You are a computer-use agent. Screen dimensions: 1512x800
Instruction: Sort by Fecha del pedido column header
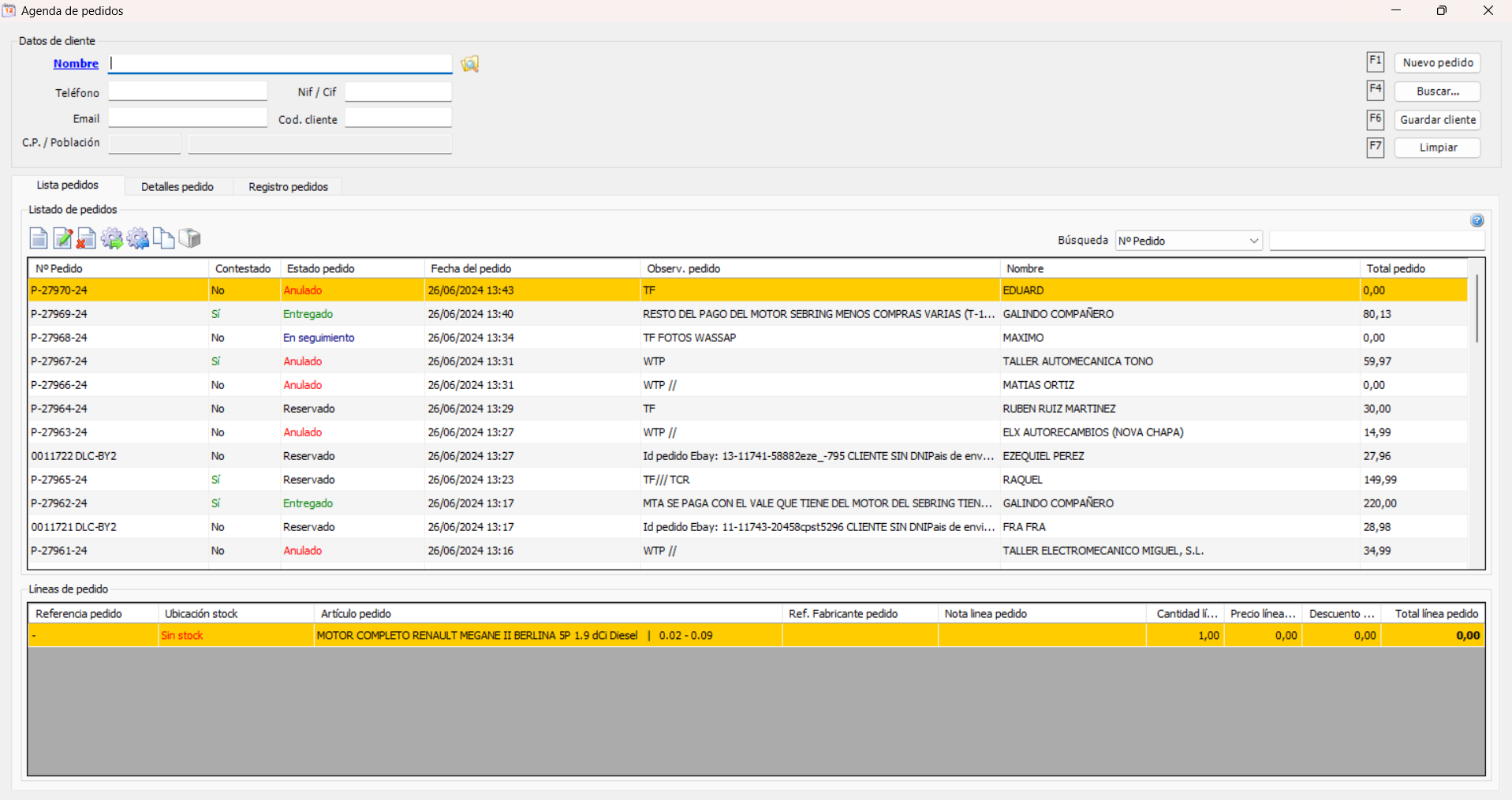(x=471, y=269)
